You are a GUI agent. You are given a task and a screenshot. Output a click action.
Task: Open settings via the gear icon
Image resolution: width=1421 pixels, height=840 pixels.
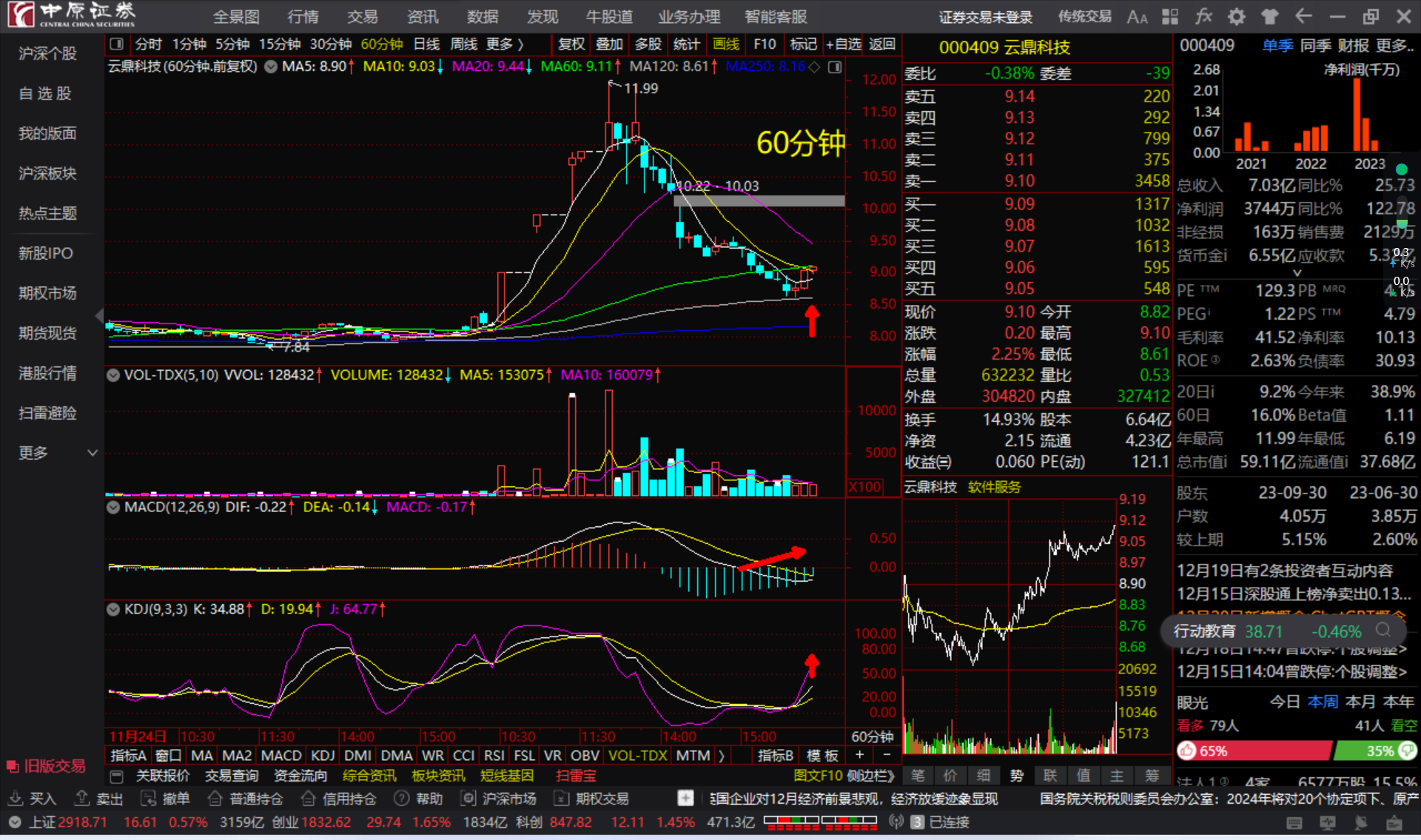(x=1236, y=16)
